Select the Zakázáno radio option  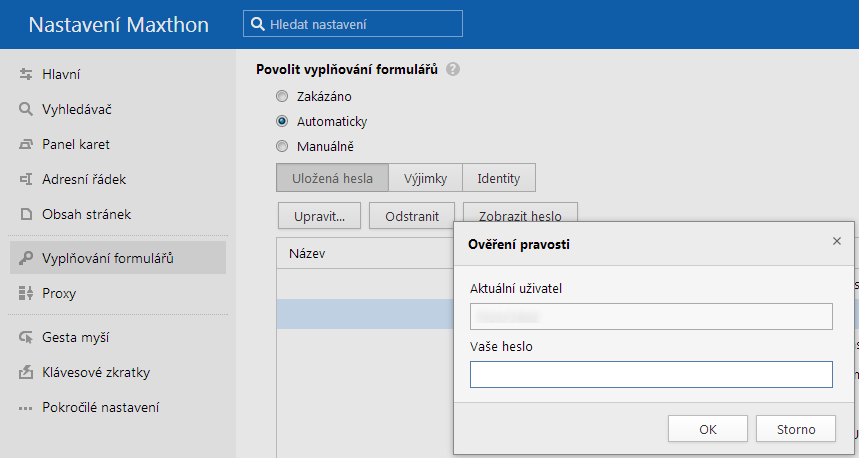[282, 97]
